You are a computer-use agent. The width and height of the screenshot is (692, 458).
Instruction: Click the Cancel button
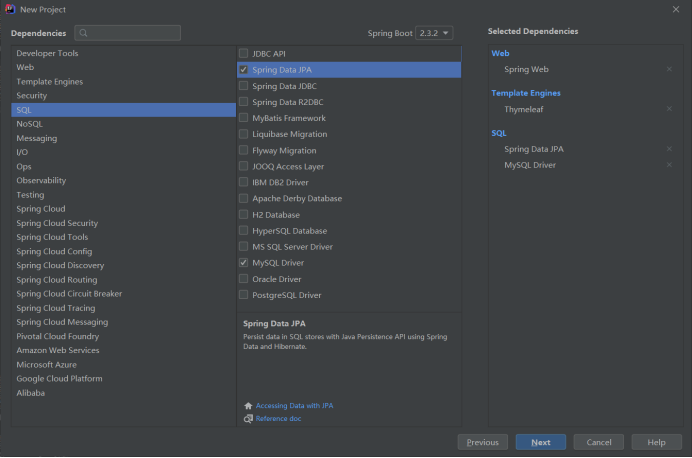598,442
